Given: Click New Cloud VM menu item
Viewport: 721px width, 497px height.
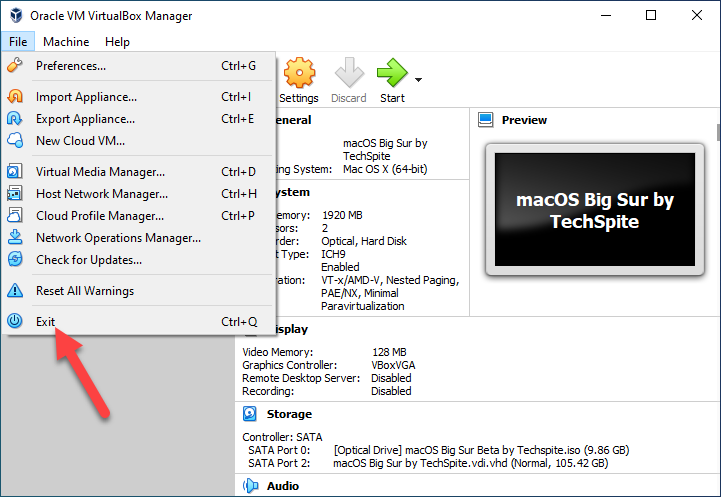Looking at the screenshot, I should click(x=80, y=141).
